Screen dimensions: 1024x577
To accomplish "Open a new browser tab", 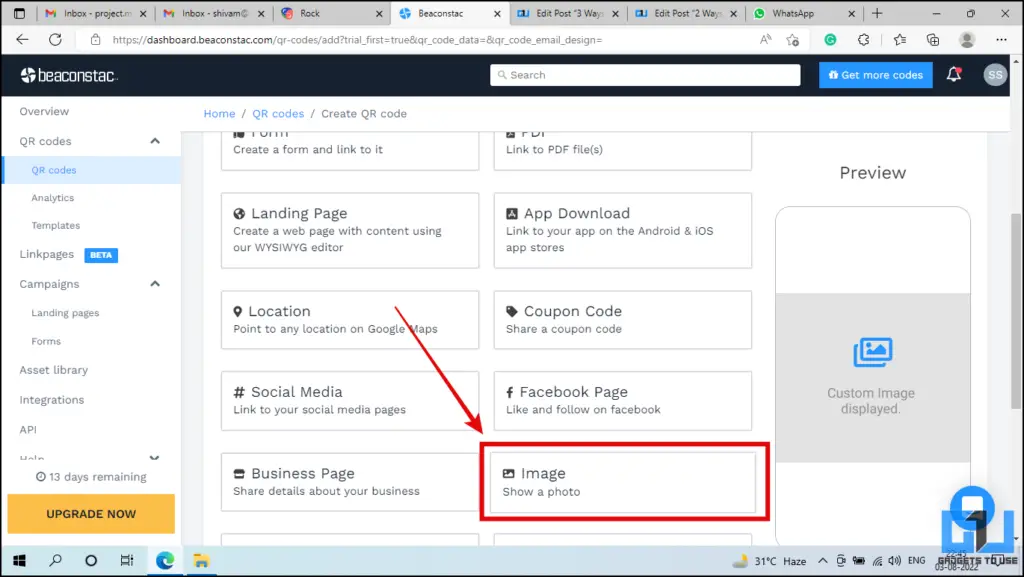I will click(877, 13).
